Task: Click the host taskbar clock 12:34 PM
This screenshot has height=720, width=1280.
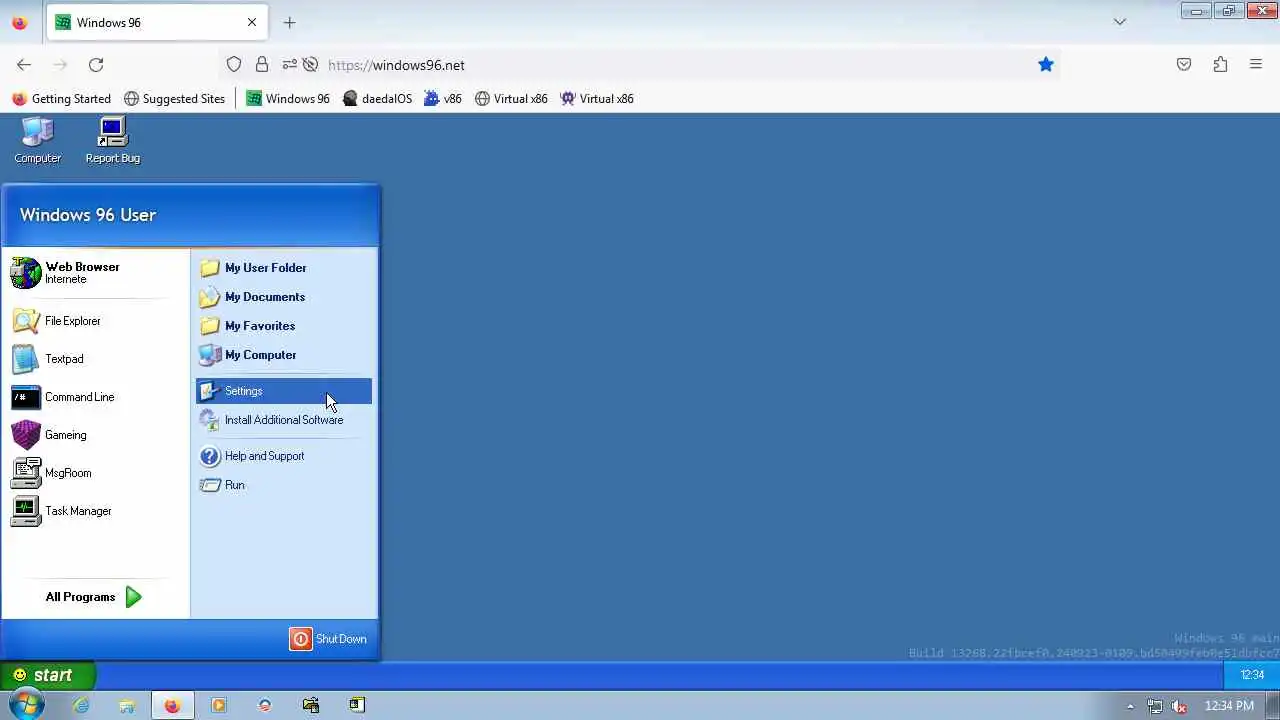Action: 1229,706
